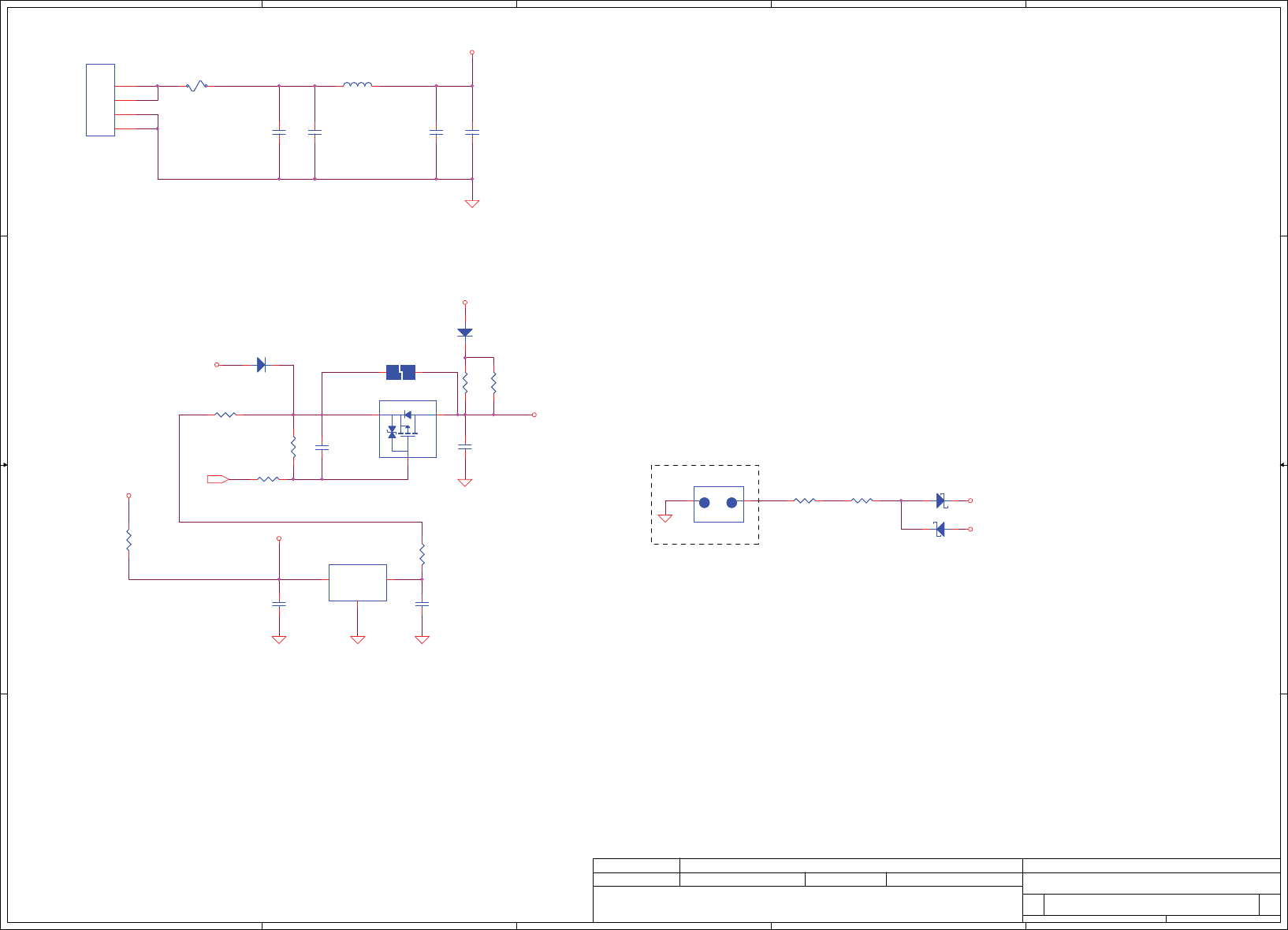This screenshot has width=1288, height=930.
Task: Click the red off-page input port symbol
Action: coord(218,479)
